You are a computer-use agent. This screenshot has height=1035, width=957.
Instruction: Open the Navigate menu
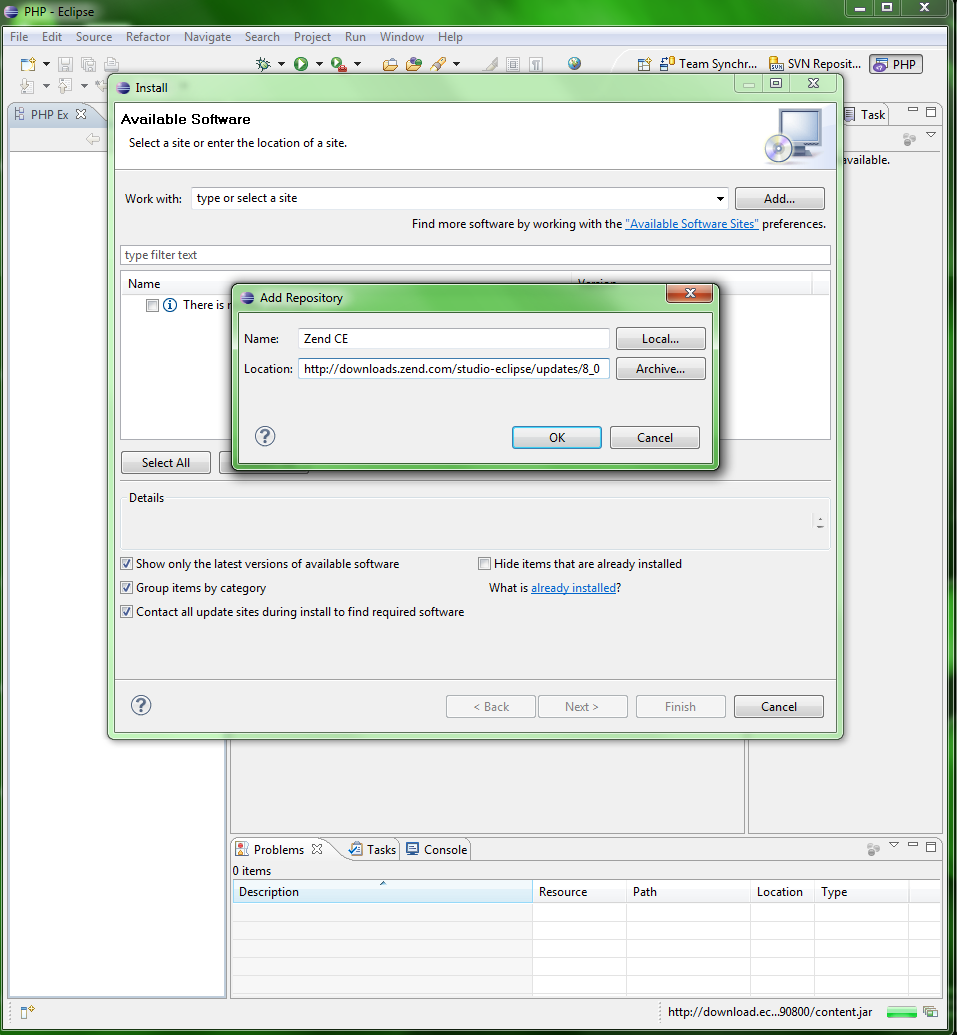(207, 37)
